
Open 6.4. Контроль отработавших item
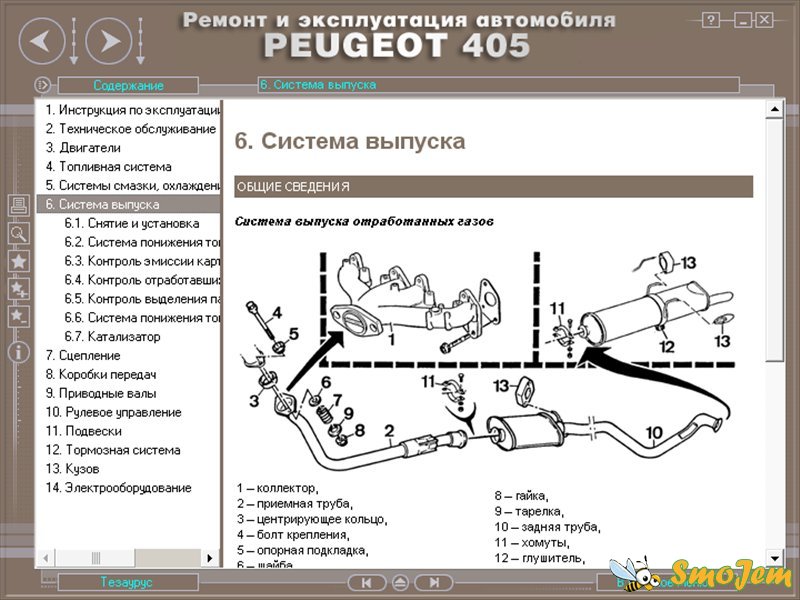(142, 280)
